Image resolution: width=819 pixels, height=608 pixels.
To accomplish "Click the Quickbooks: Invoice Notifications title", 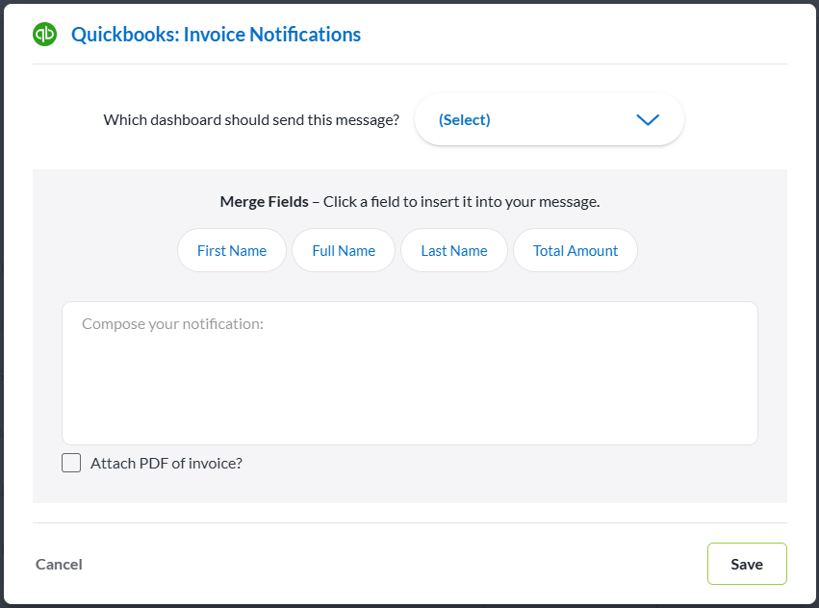I will pyautogui.click(x=214, y=33).
